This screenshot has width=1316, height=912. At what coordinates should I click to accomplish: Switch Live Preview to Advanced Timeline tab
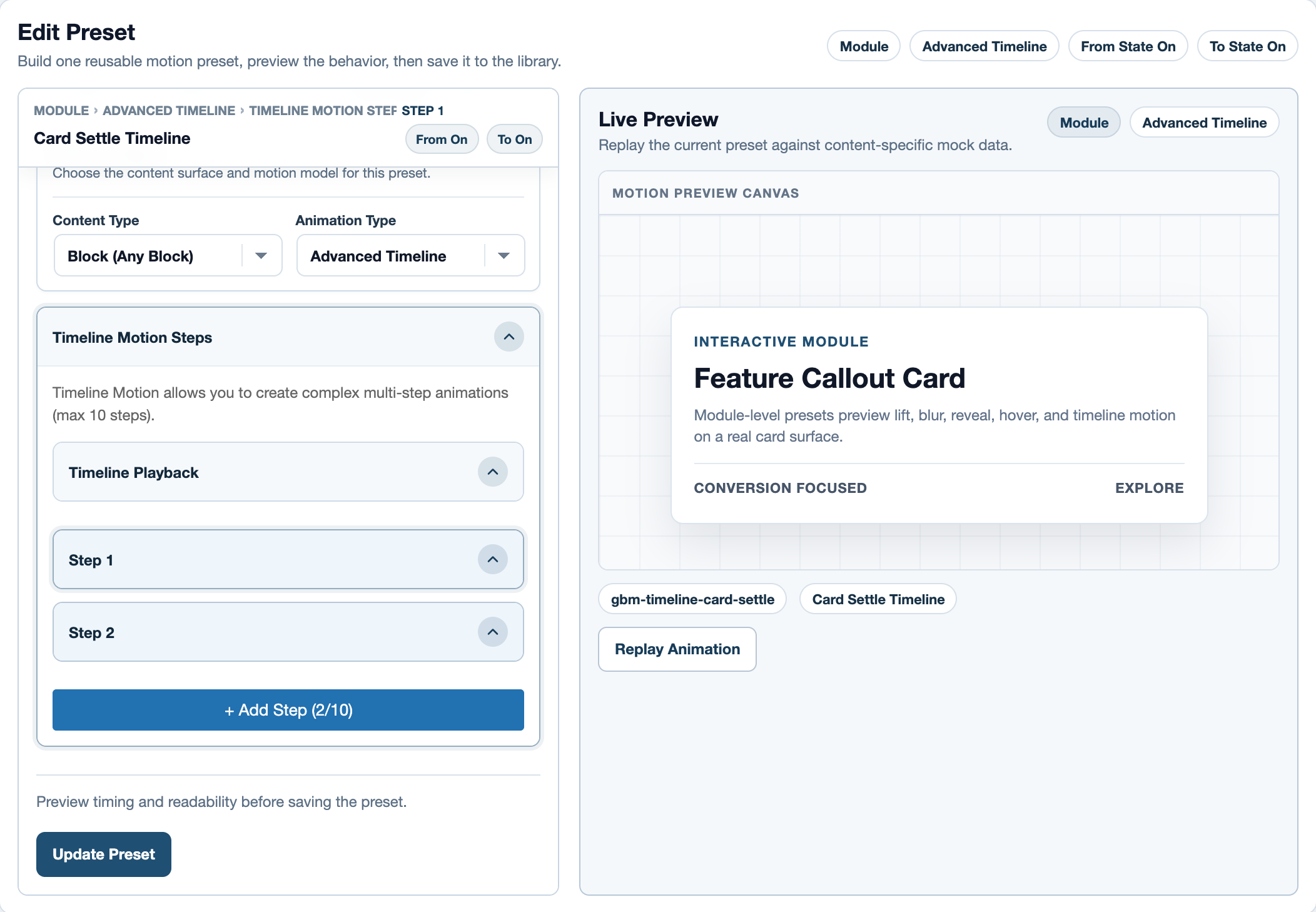click(x=1205, y=123)
